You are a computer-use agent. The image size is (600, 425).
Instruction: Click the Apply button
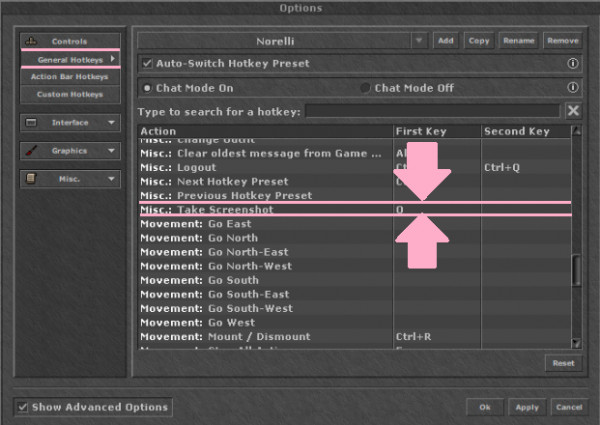(x=527, y=407)
